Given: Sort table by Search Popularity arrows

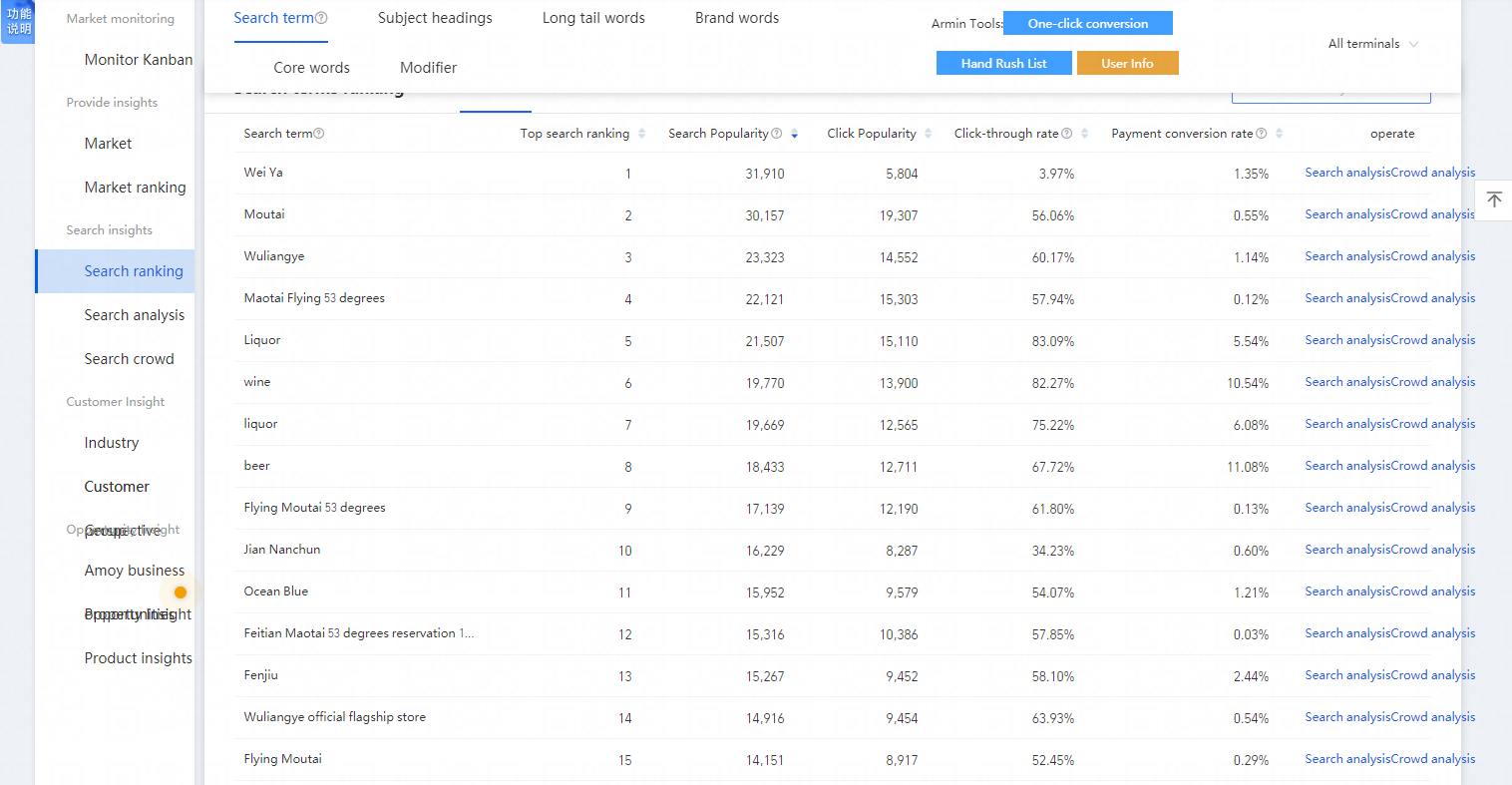Looking at the screenshot, I should 795,134.
